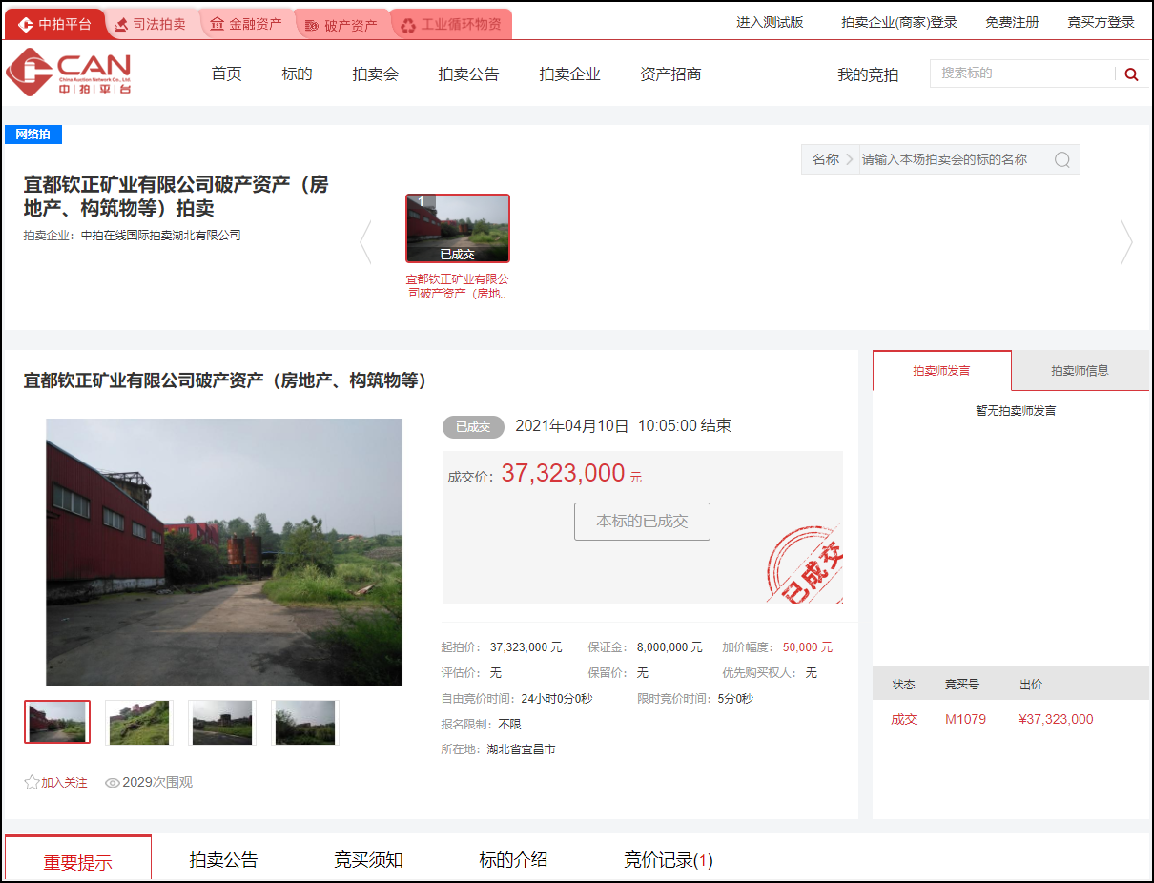The width and height of the screenshot is (1154, 883).
Task: Open the 拍卖公告 tab below
Action: tap(224, 859)
